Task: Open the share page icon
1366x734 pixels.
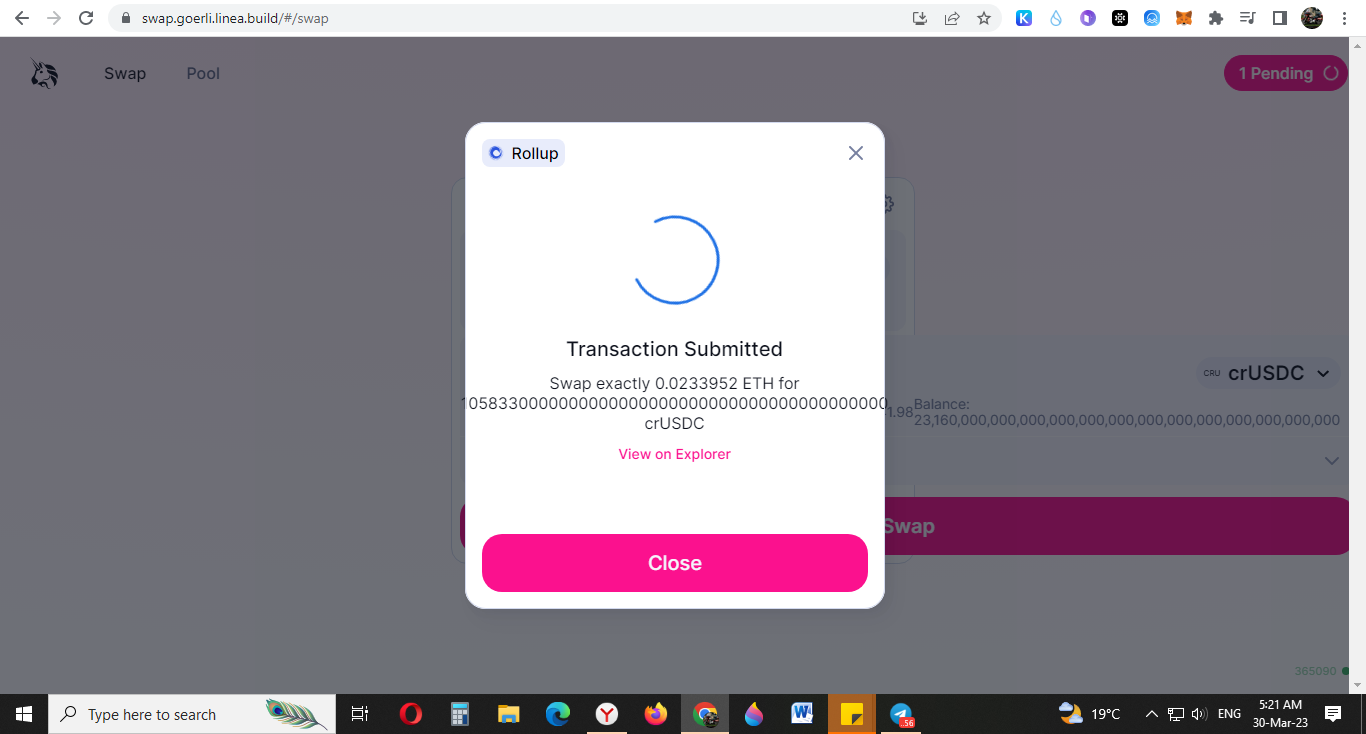Action: [x=952, y=18]
